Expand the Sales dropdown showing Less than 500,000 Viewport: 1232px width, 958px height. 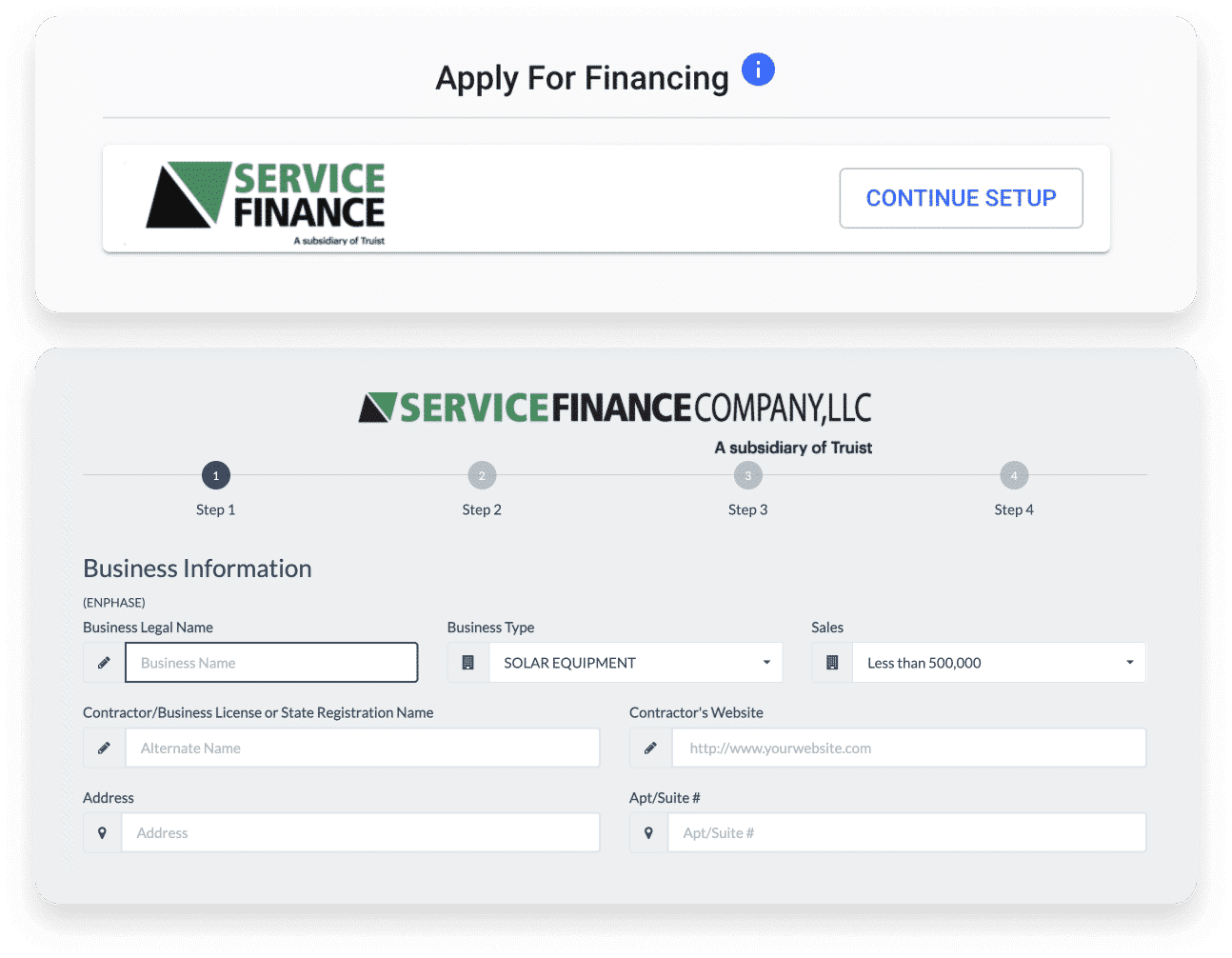tap(1000, 663)
